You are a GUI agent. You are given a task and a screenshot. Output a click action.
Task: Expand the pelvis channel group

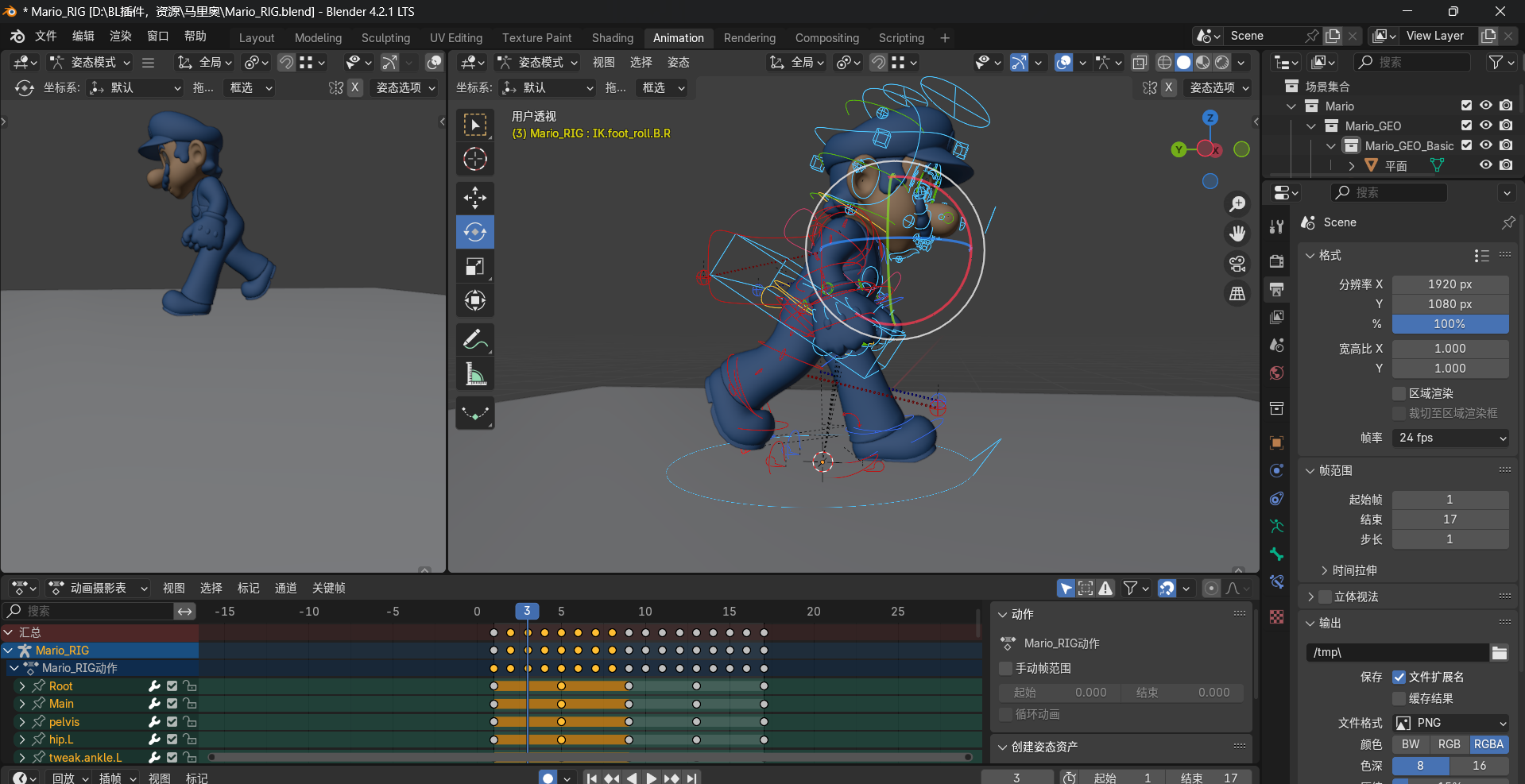click(x=22, y=721)
